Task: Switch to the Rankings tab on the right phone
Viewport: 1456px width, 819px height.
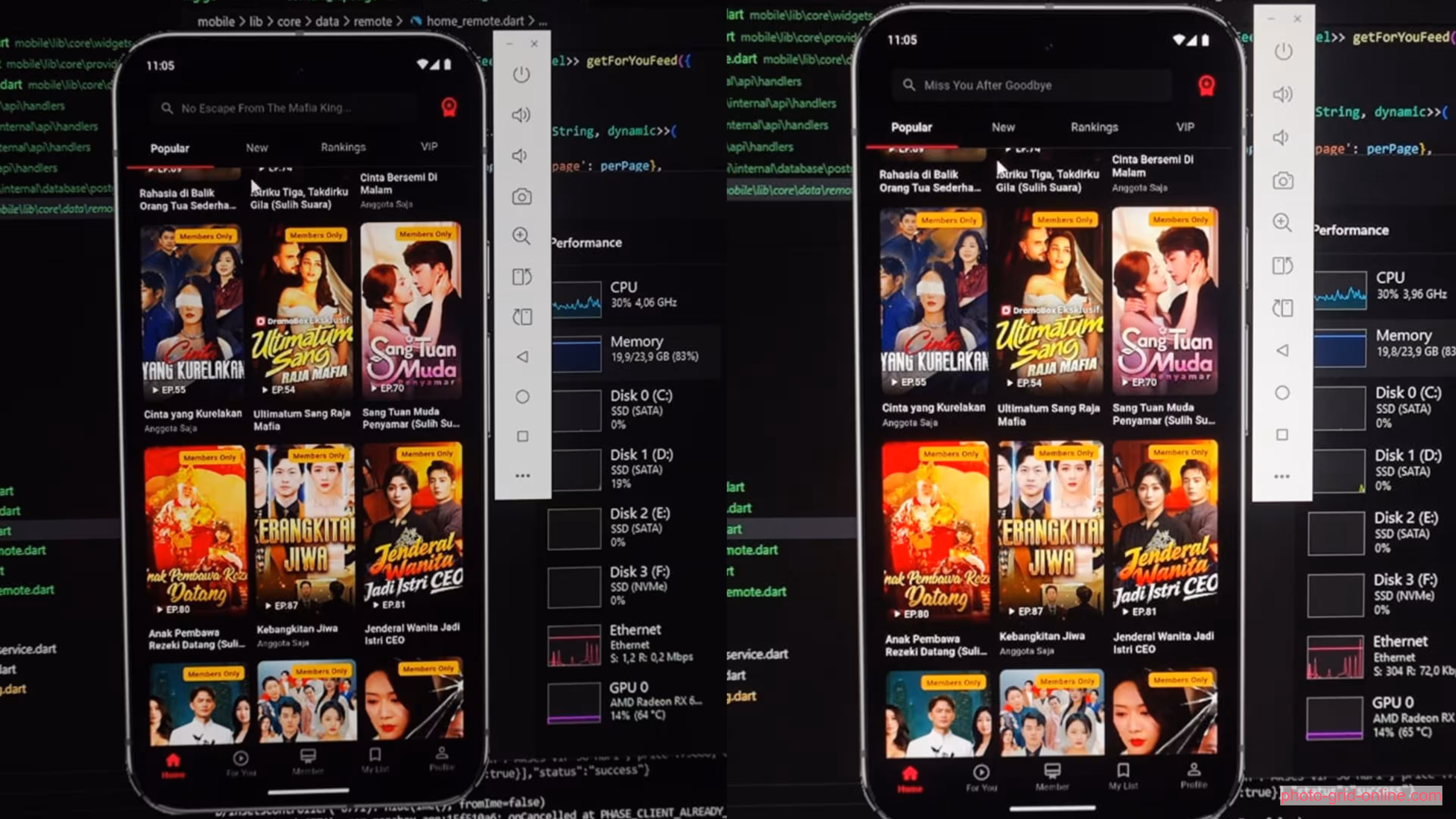Action: tap(1094, 128)
